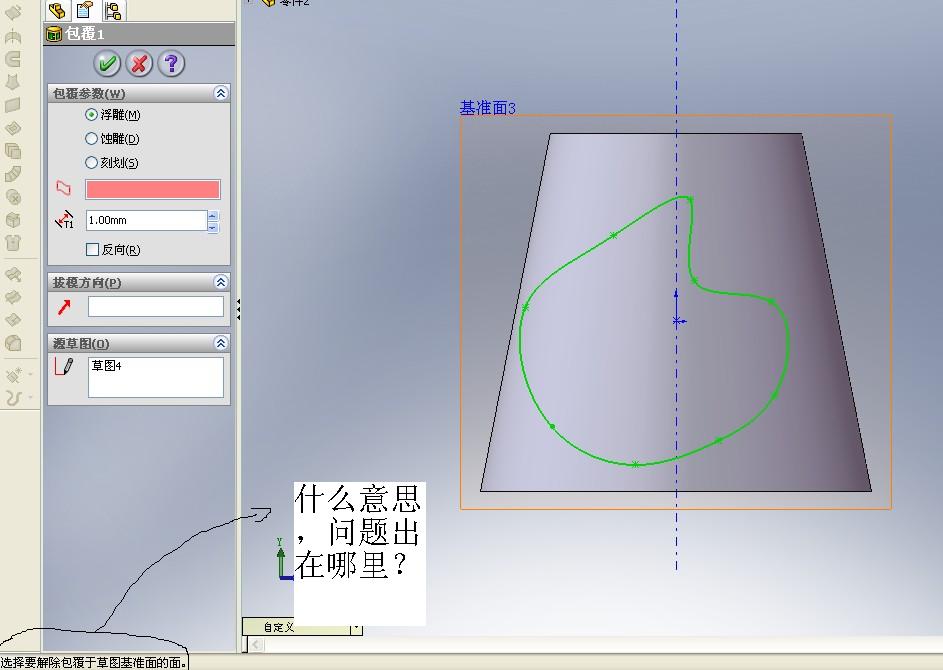Viewport: 943px width, 670px height.
Task: Click the wrap face icon beside the pink box
Action: point(64,188)
